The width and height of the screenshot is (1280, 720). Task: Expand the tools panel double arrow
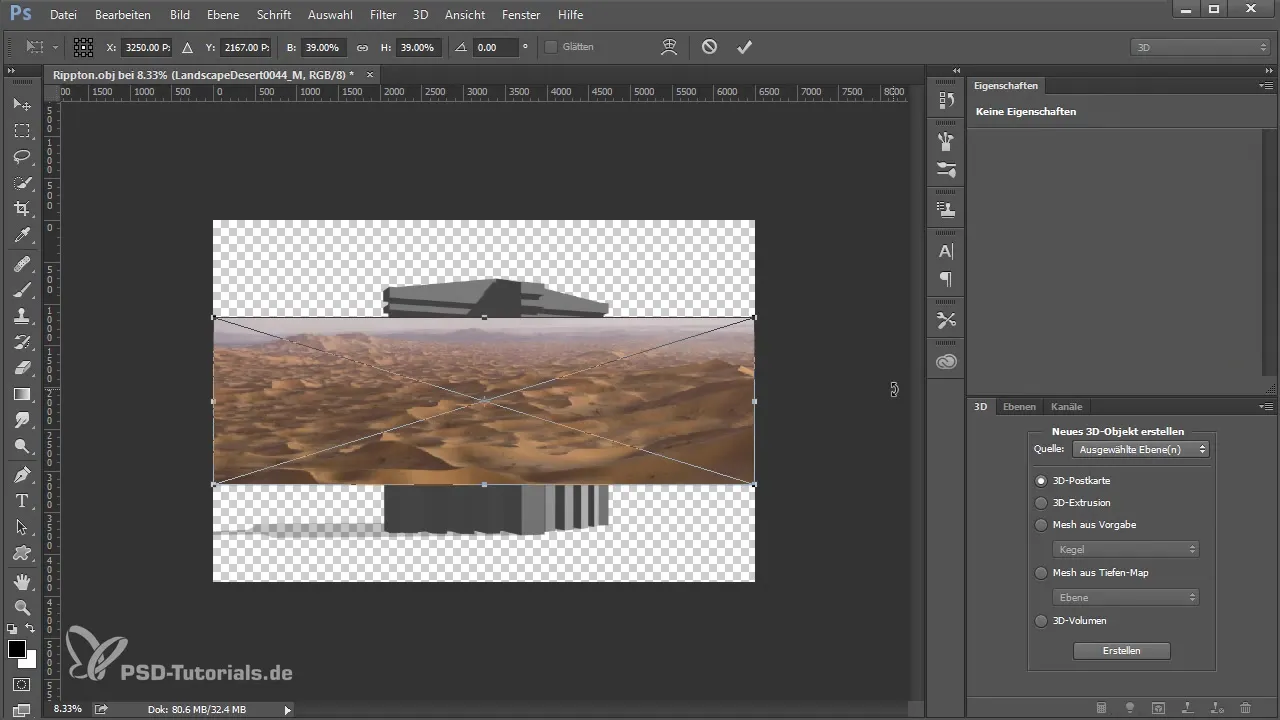tap(11, 71)
